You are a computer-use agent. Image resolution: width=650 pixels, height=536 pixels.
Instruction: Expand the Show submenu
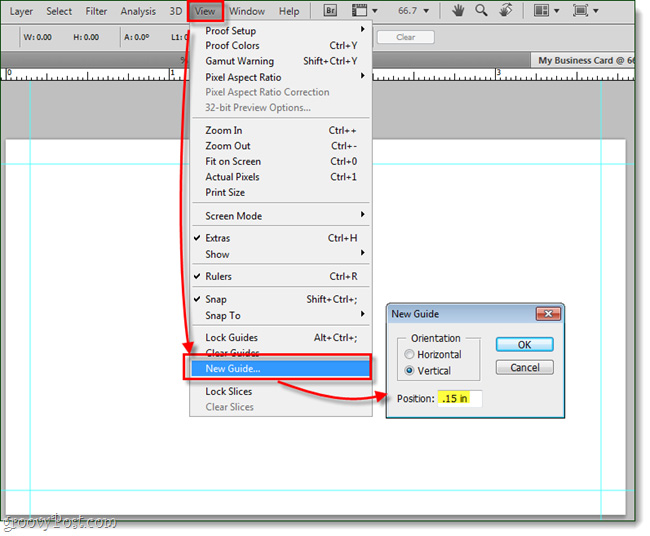(281, 254)
